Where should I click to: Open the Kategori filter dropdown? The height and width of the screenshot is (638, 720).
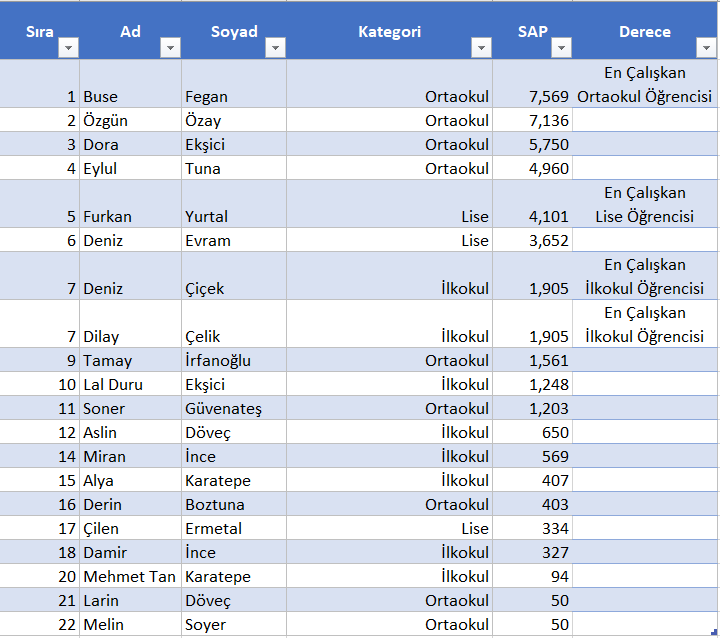pyautogui.click(x=481, y=48)
